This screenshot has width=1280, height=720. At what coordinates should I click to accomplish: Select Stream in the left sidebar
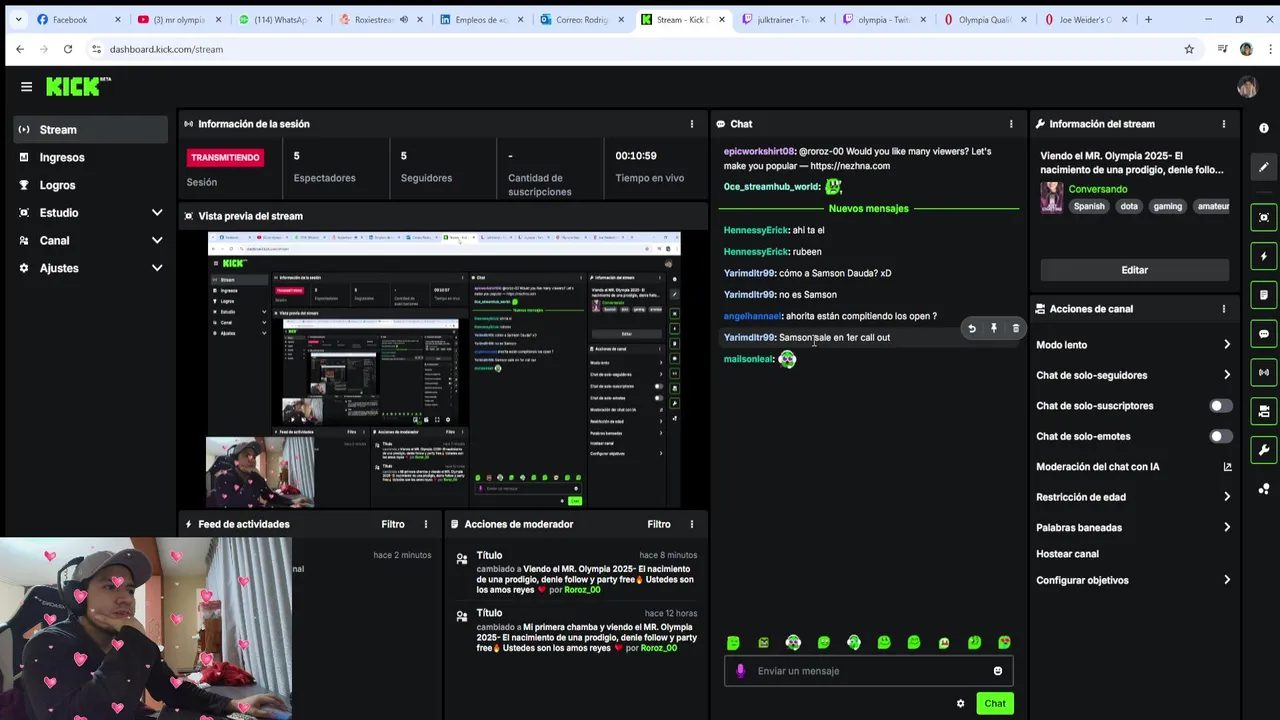pyautogui.click(x=91, y=130)
